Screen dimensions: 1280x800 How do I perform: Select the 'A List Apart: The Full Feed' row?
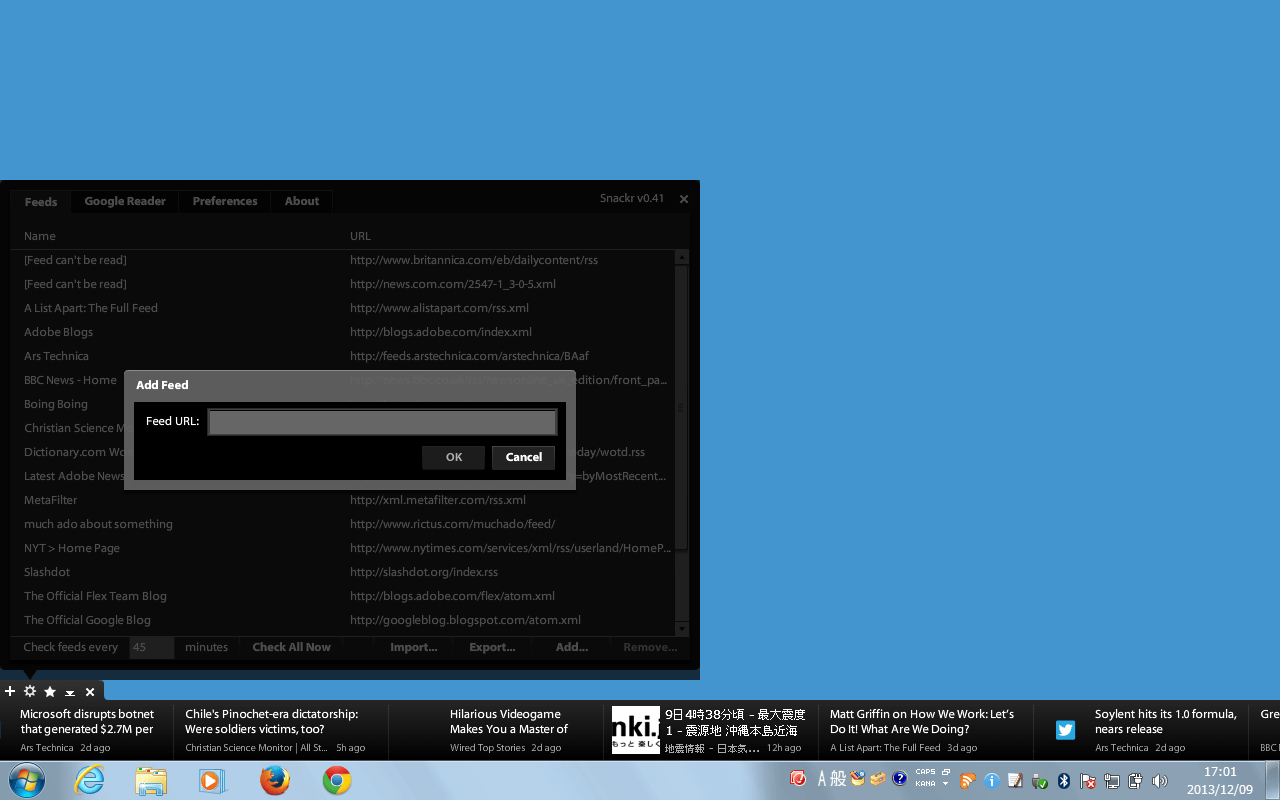click(343, 308)
